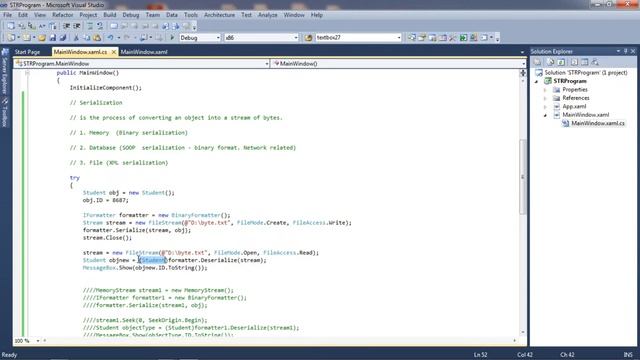This screenshot has height=360, width=640.
Task: Open the Build menu
Action: (109, 15)
